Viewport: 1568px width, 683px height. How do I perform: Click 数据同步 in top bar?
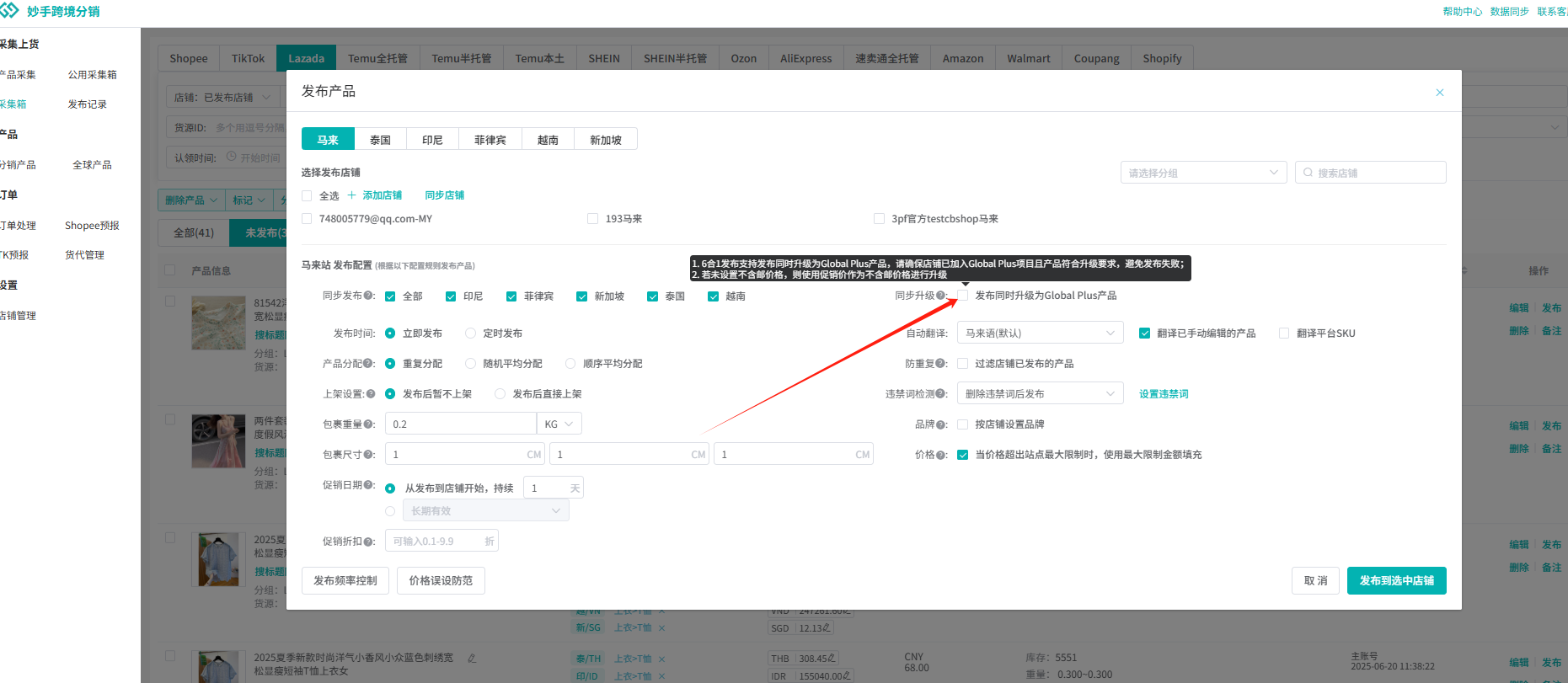click(1510, 12)
